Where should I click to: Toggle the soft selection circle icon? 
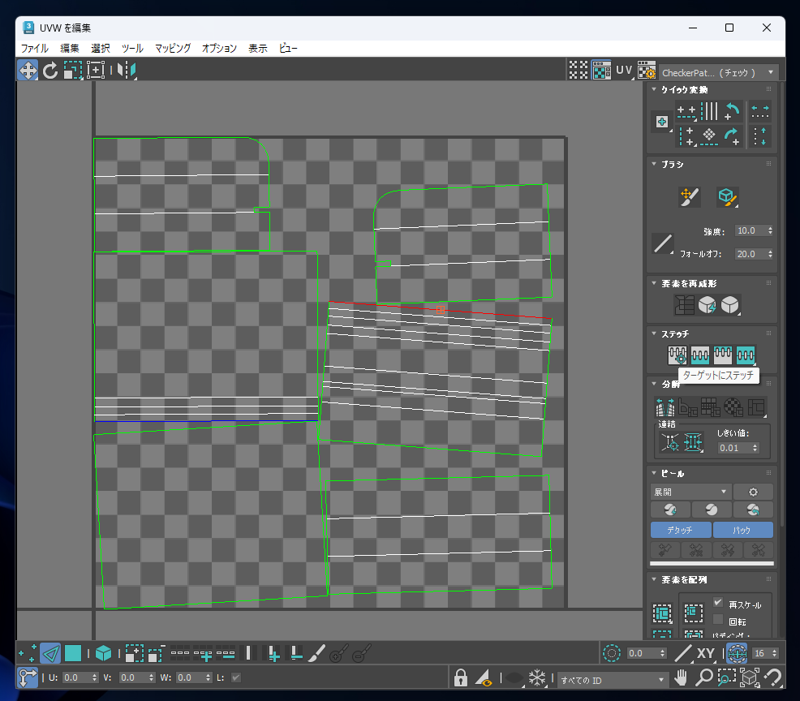click(611, 653)
